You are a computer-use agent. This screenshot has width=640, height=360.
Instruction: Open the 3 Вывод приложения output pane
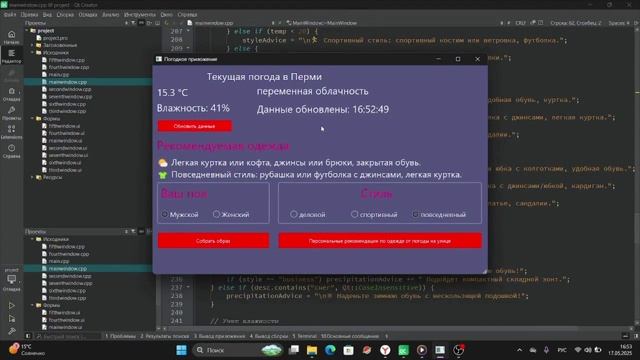tap(219, 336)
